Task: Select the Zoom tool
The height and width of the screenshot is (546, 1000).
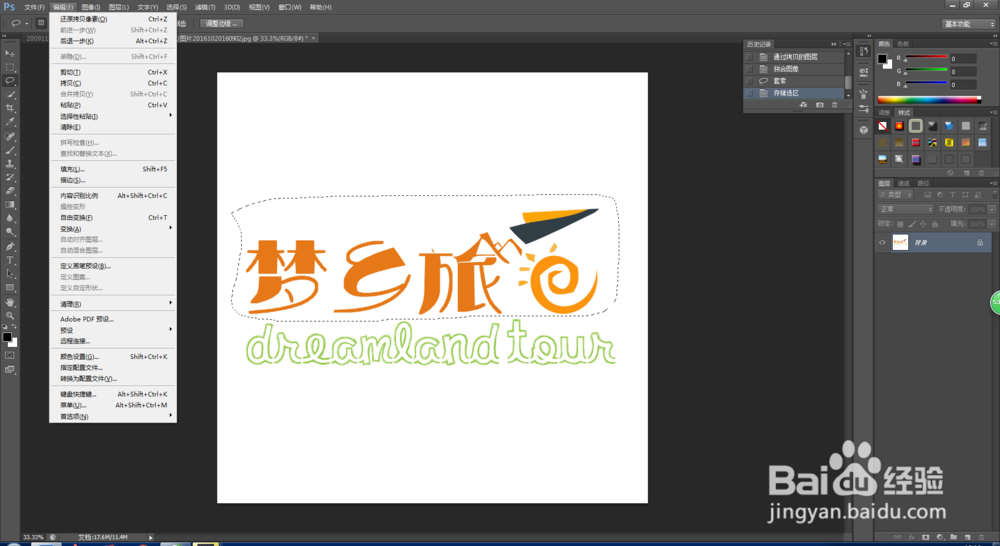Action: (x=10, y=315)
